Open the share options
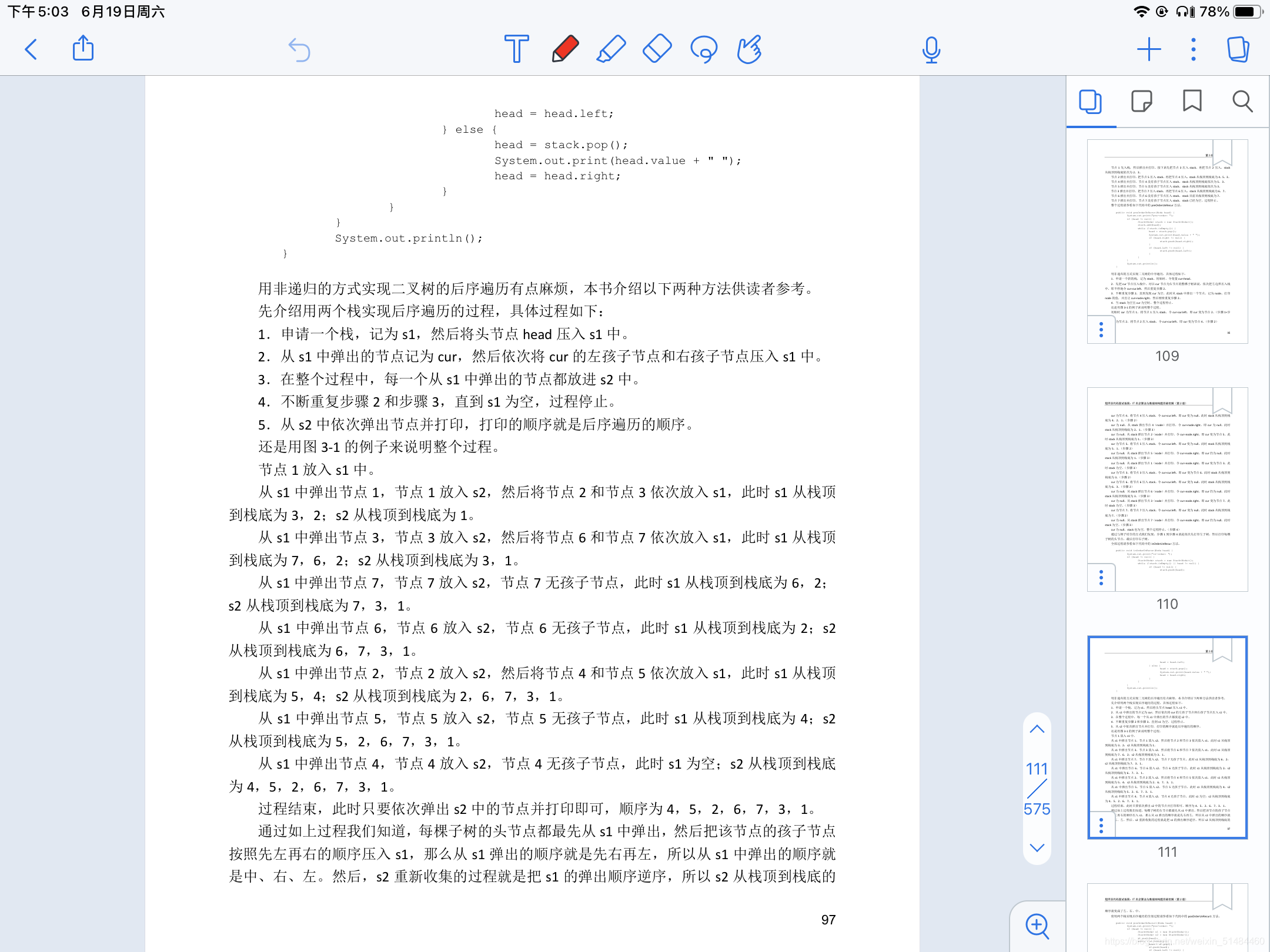 (83, 49)
